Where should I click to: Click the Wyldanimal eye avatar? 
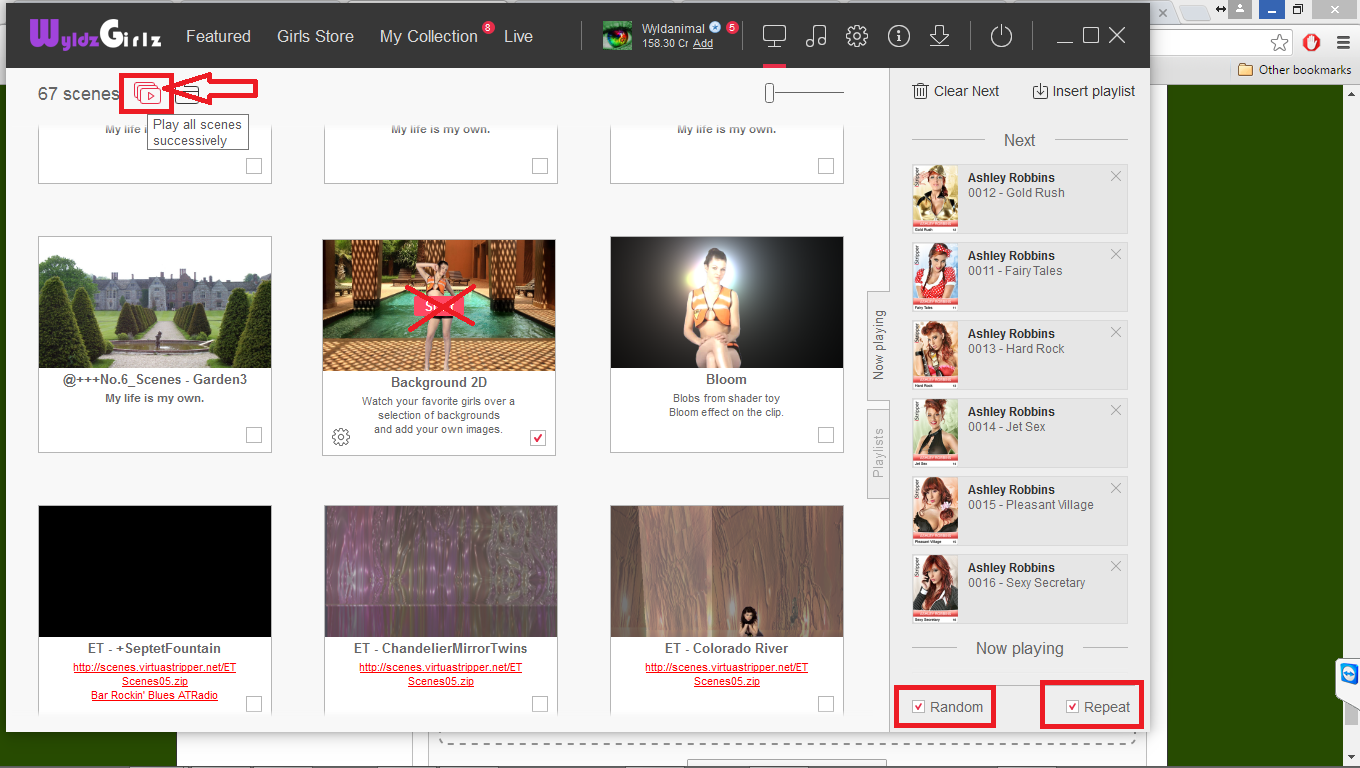pyautogui.click(x=617, y=36)
